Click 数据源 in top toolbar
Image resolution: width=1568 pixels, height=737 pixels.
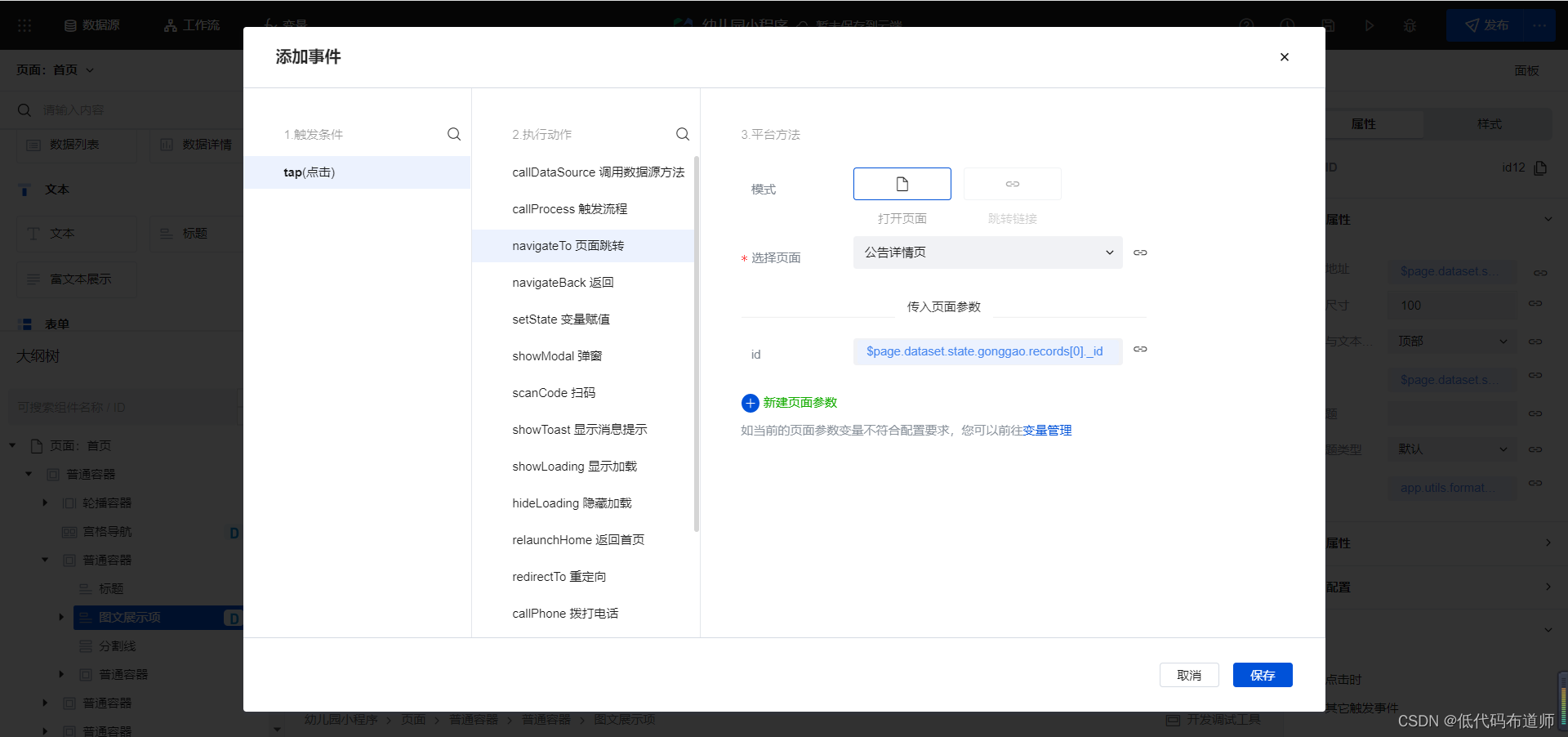click(92, 25)
